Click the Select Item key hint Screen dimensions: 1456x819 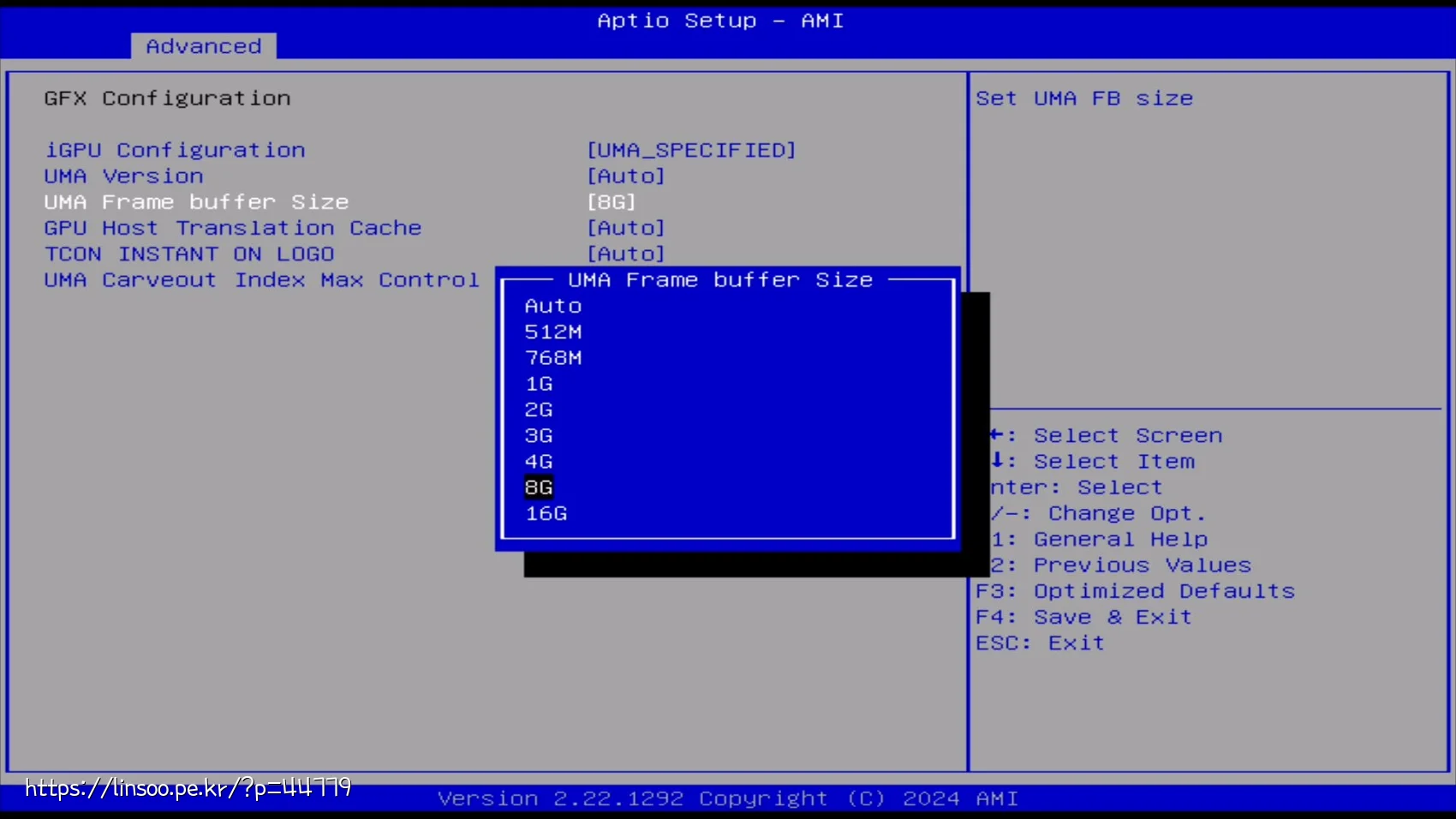coord(1093,461)
